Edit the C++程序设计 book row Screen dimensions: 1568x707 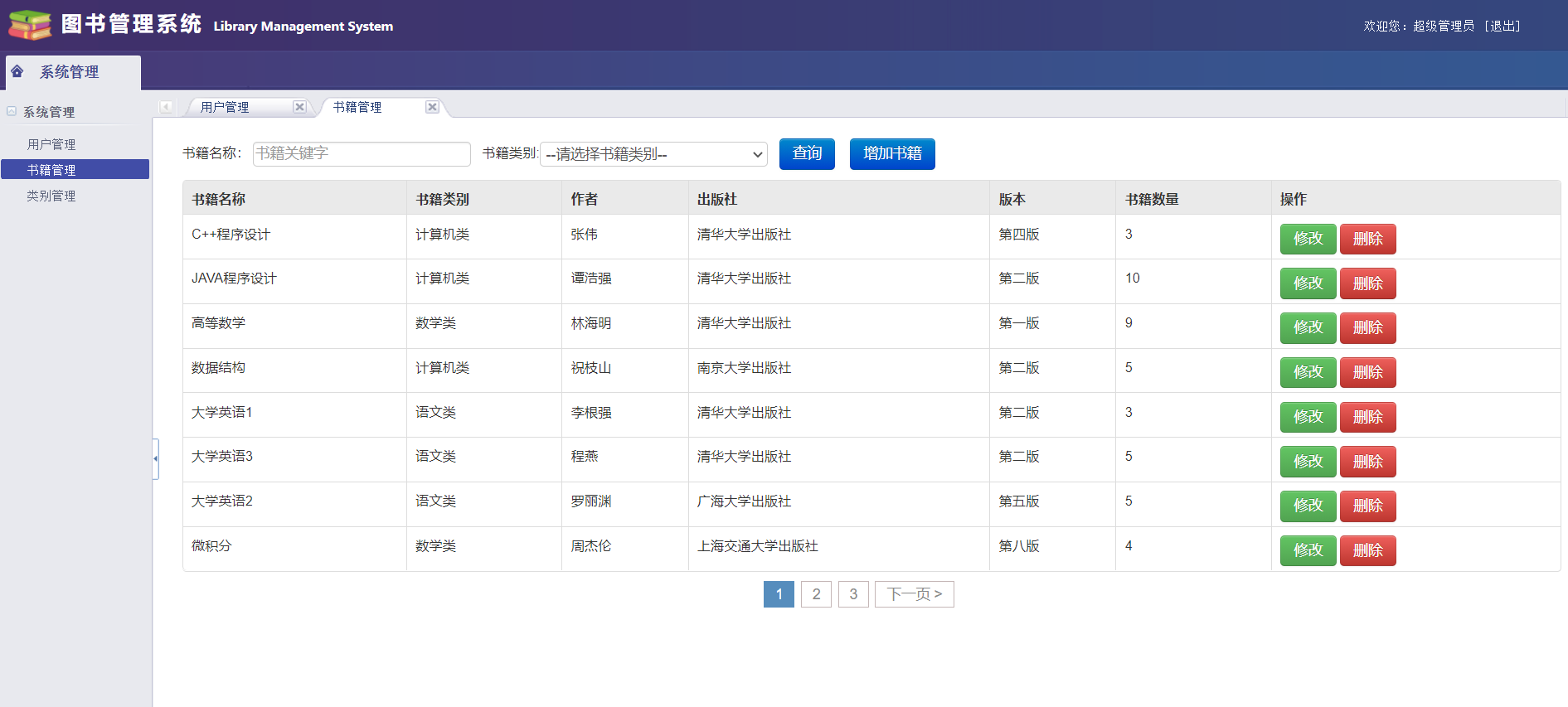pos(1308,239)
